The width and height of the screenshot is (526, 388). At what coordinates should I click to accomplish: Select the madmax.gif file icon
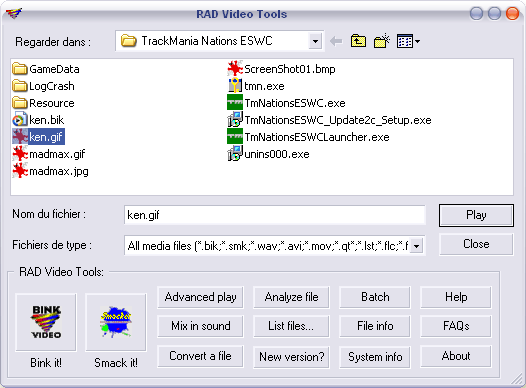19,154
